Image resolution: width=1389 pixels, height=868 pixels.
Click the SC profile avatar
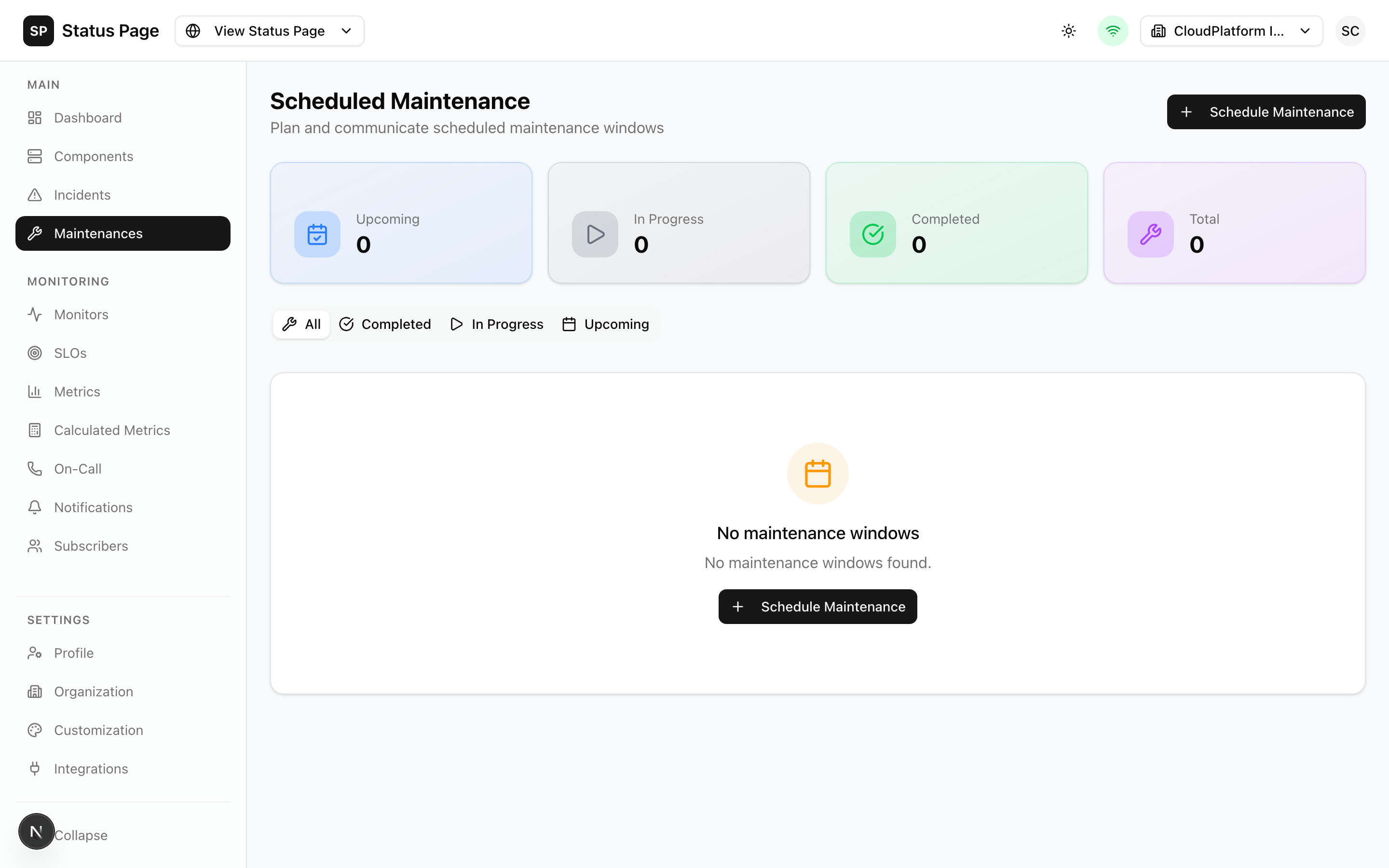1350,30
